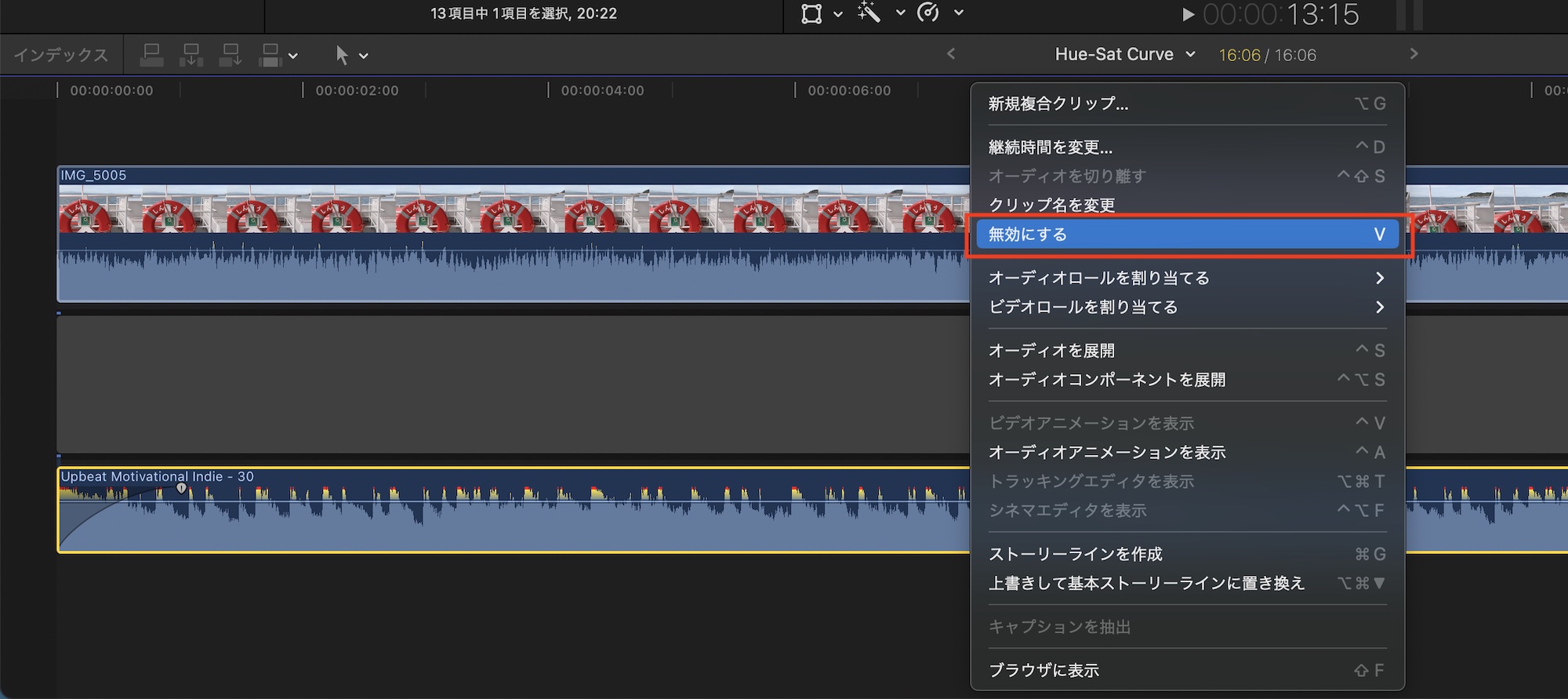Image resolution: width=1568 pixels, height=699 pixels.
Task: Click the insert clip icon
Action: click(x=191, y=55)
